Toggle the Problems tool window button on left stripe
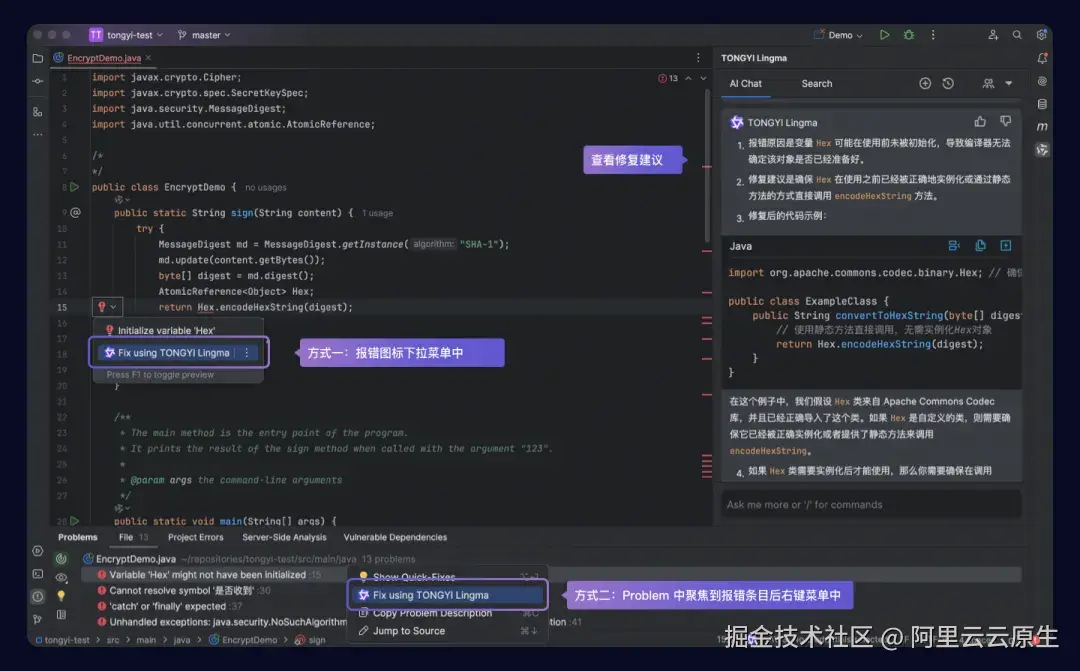 coord(38,597)
